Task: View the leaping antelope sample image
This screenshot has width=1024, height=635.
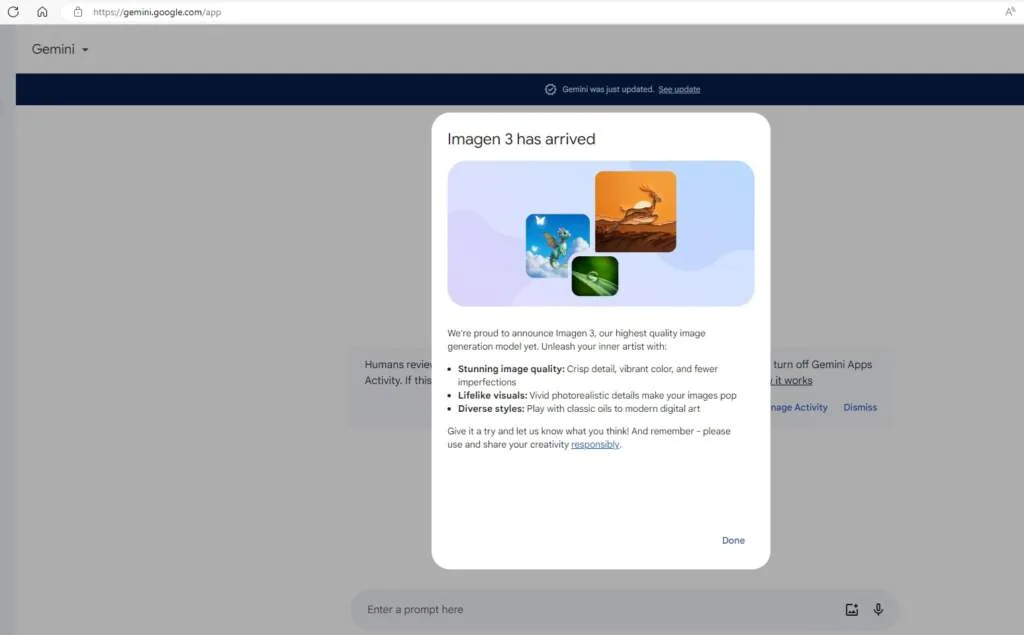Action: (x=635, y=212)
